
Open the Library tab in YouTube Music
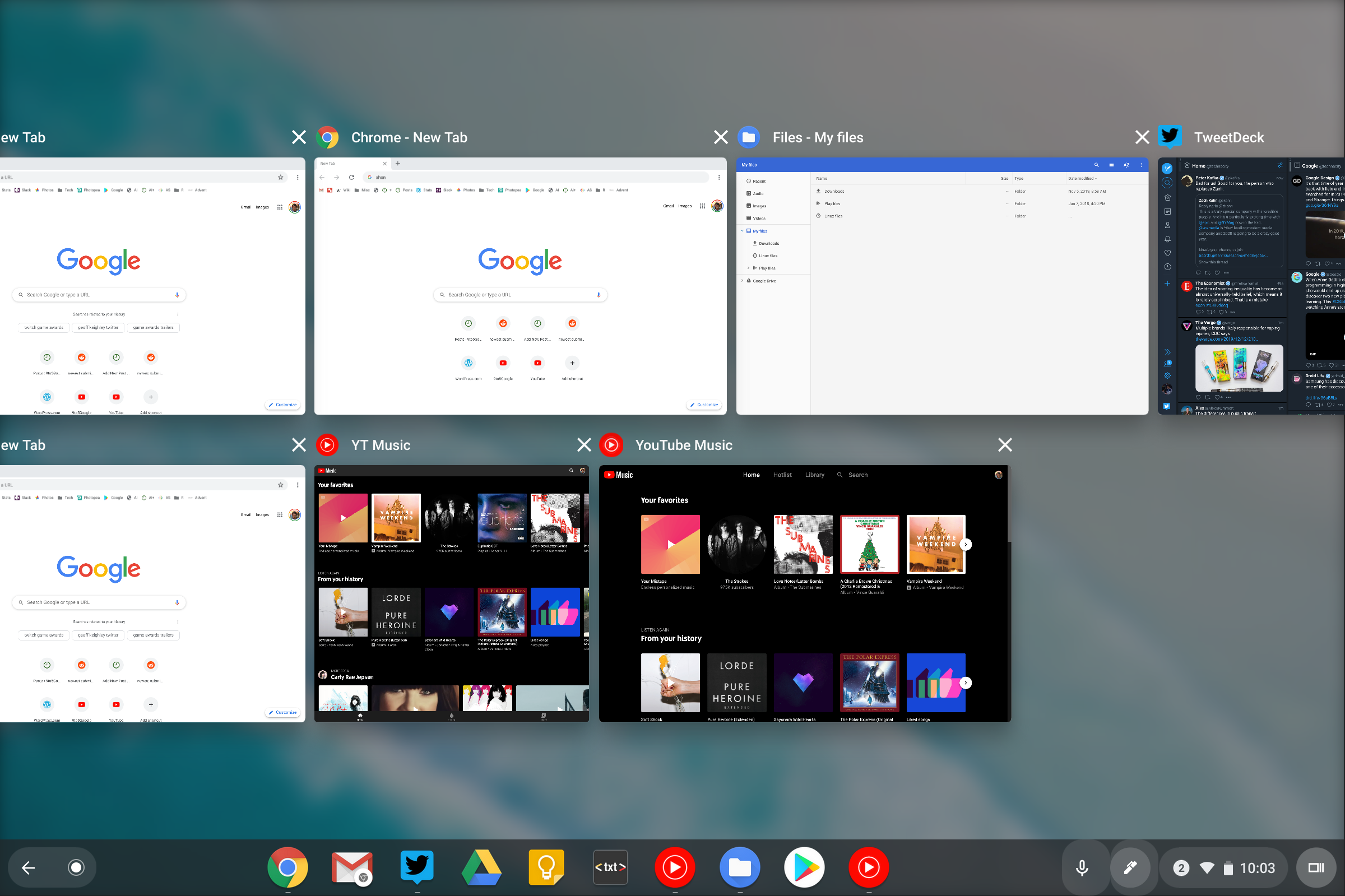(815, 475)
